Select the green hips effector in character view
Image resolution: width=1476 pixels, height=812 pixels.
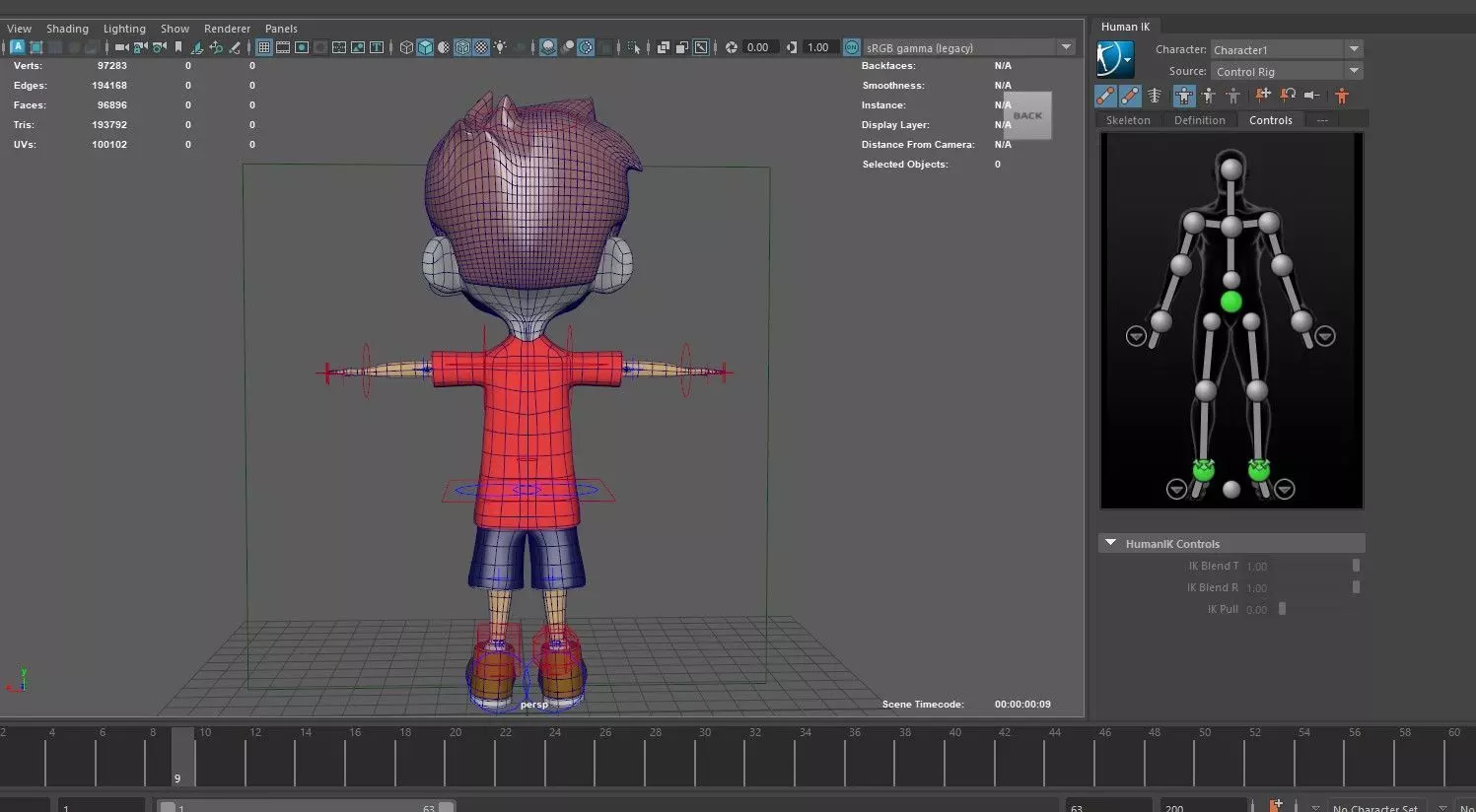[1230, 302]
